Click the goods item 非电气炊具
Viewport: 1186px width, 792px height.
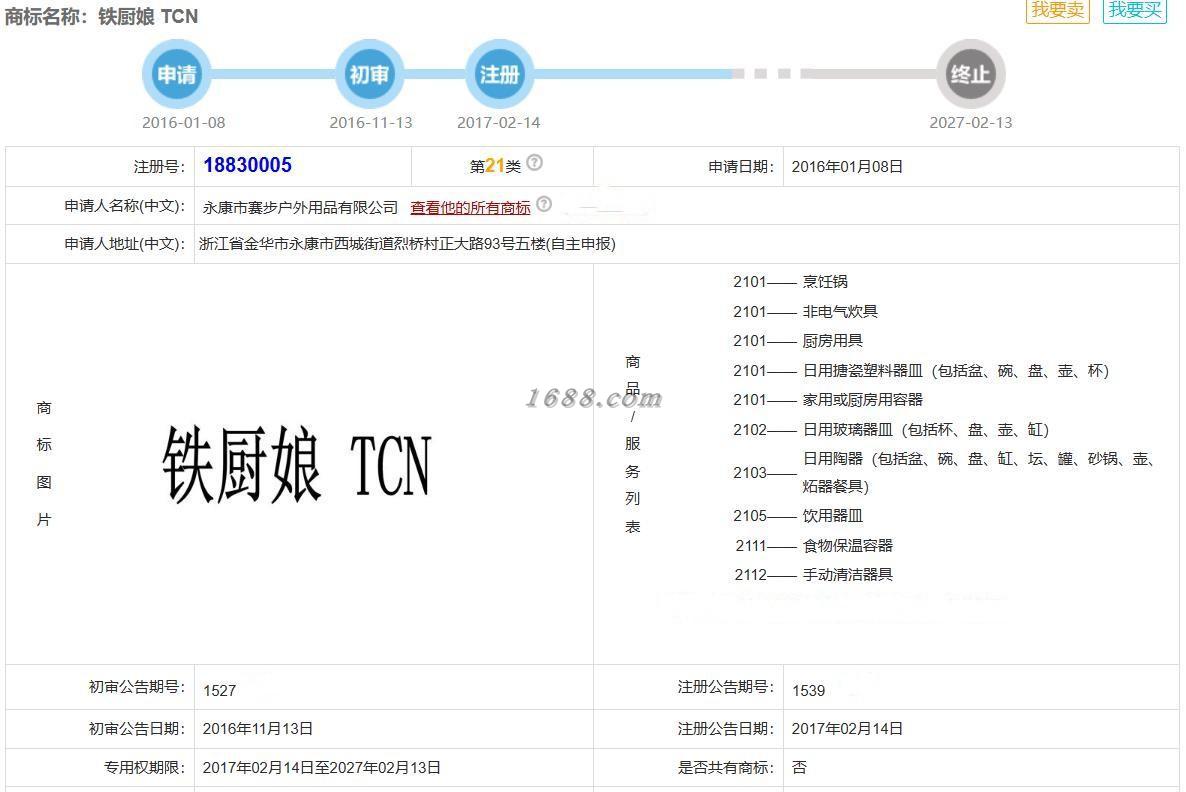tap(840, 311)
